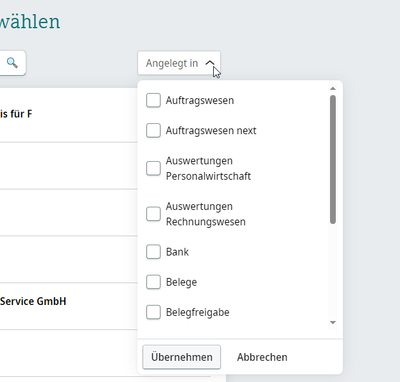The width and height of the screenshot is (400, 382).
Task: Collapse the Angelegt in chevron arrow
Action: [x=210, y=63]
